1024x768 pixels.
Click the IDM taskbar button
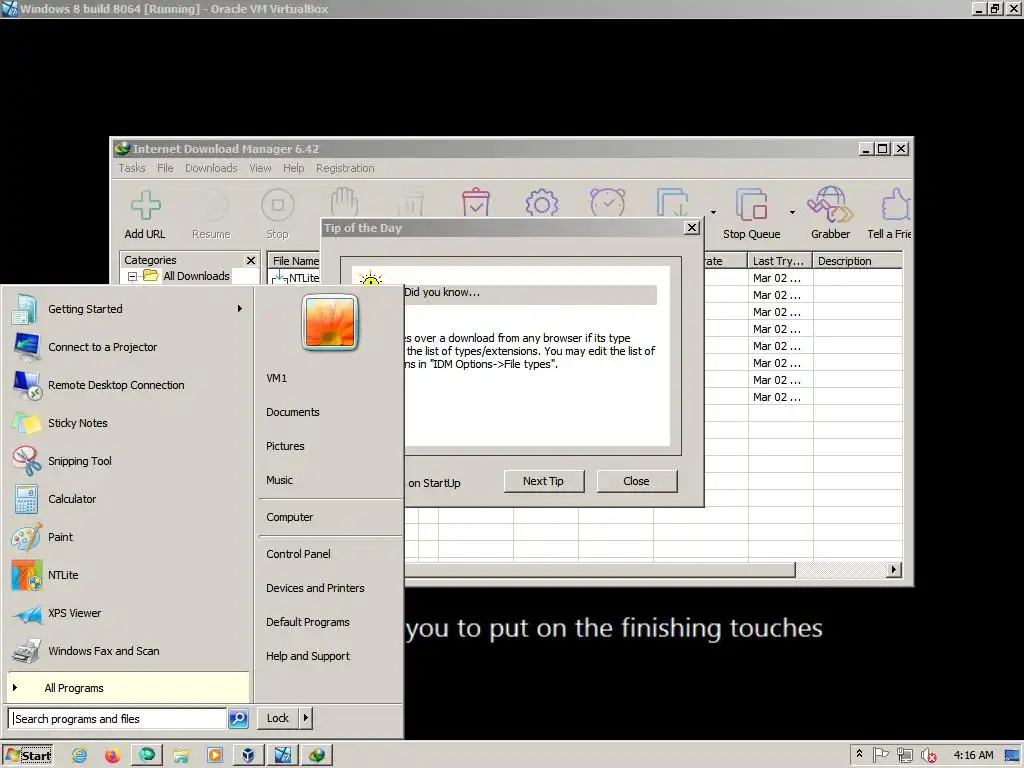click(x=317, y=756)
